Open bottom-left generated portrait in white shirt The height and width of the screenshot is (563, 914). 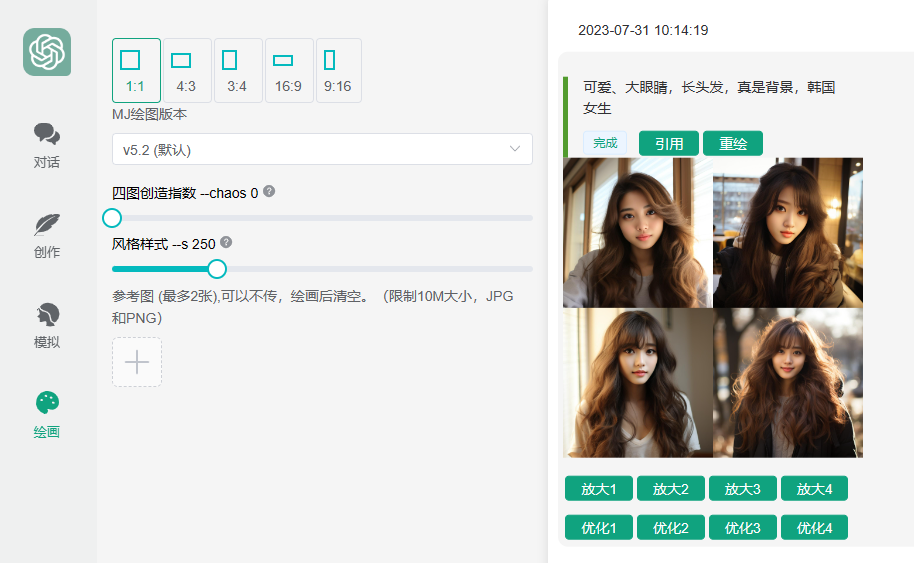(638, 383)
